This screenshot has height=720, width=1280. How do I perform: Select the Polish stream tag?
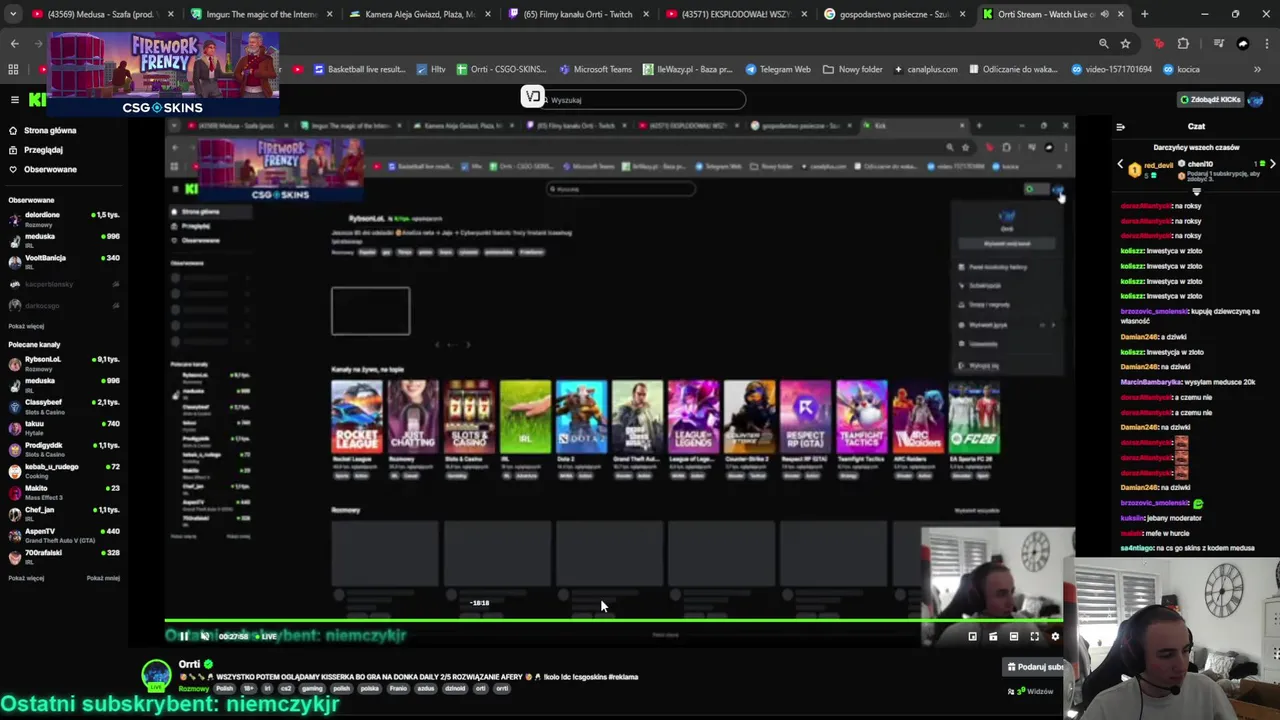pyautogui.click(x=224, y=689)
